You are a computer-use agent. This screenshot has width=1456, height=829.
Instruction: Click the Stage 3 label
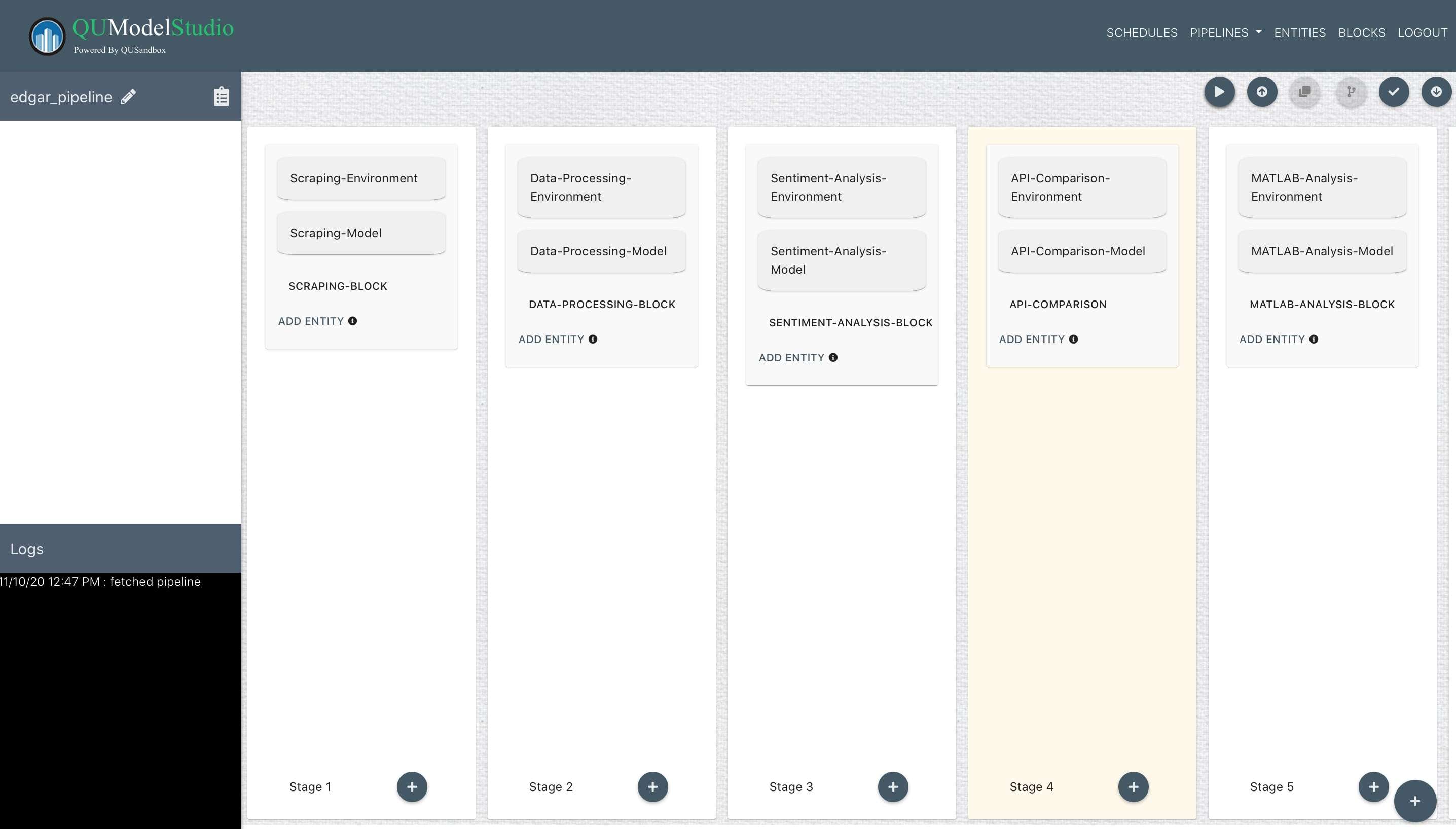coord(791,786)
